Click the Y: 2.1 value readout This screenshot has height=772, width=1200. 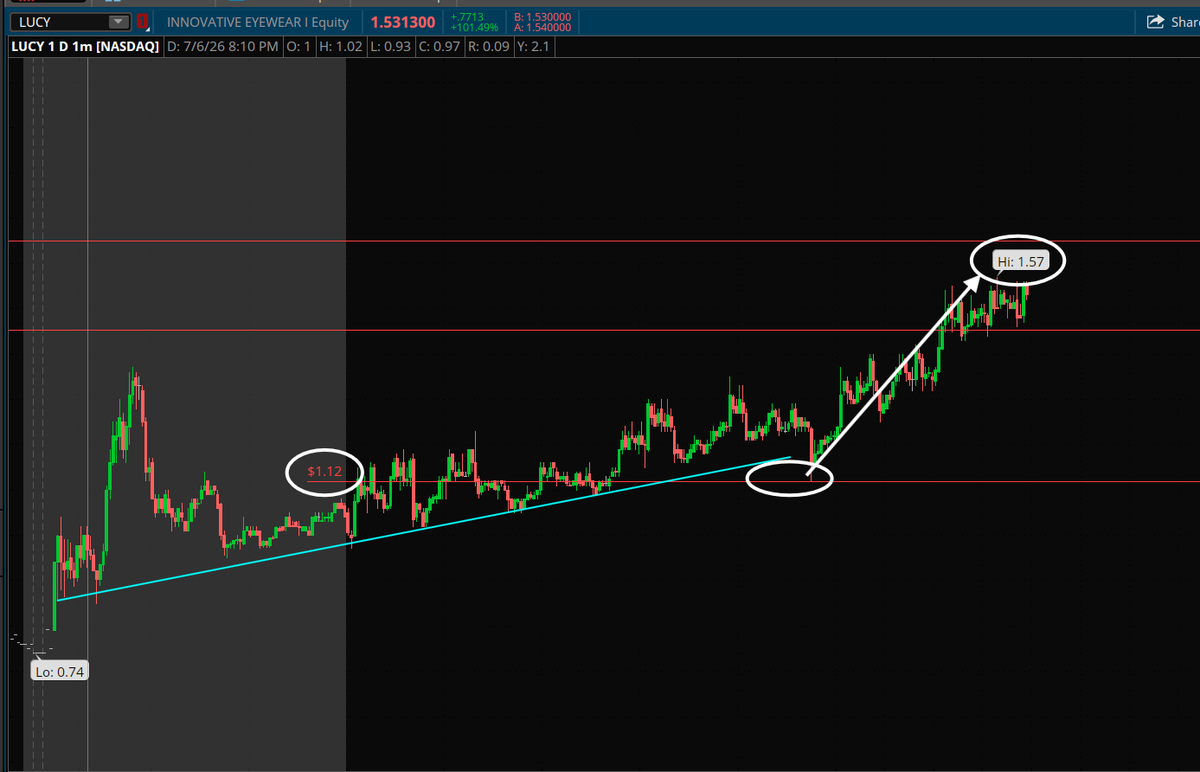coord(532,46)
